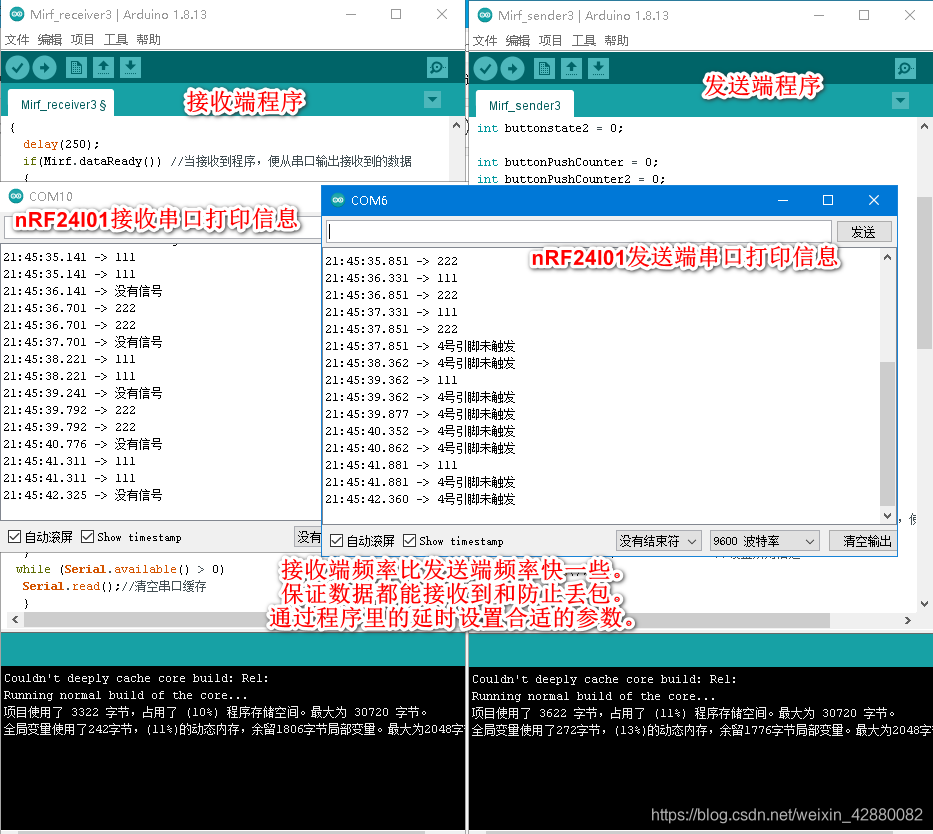933x834 pixels.
Task: Open 编辑 menu in Mirf_receiver3 window
Action: click(49, 39)
